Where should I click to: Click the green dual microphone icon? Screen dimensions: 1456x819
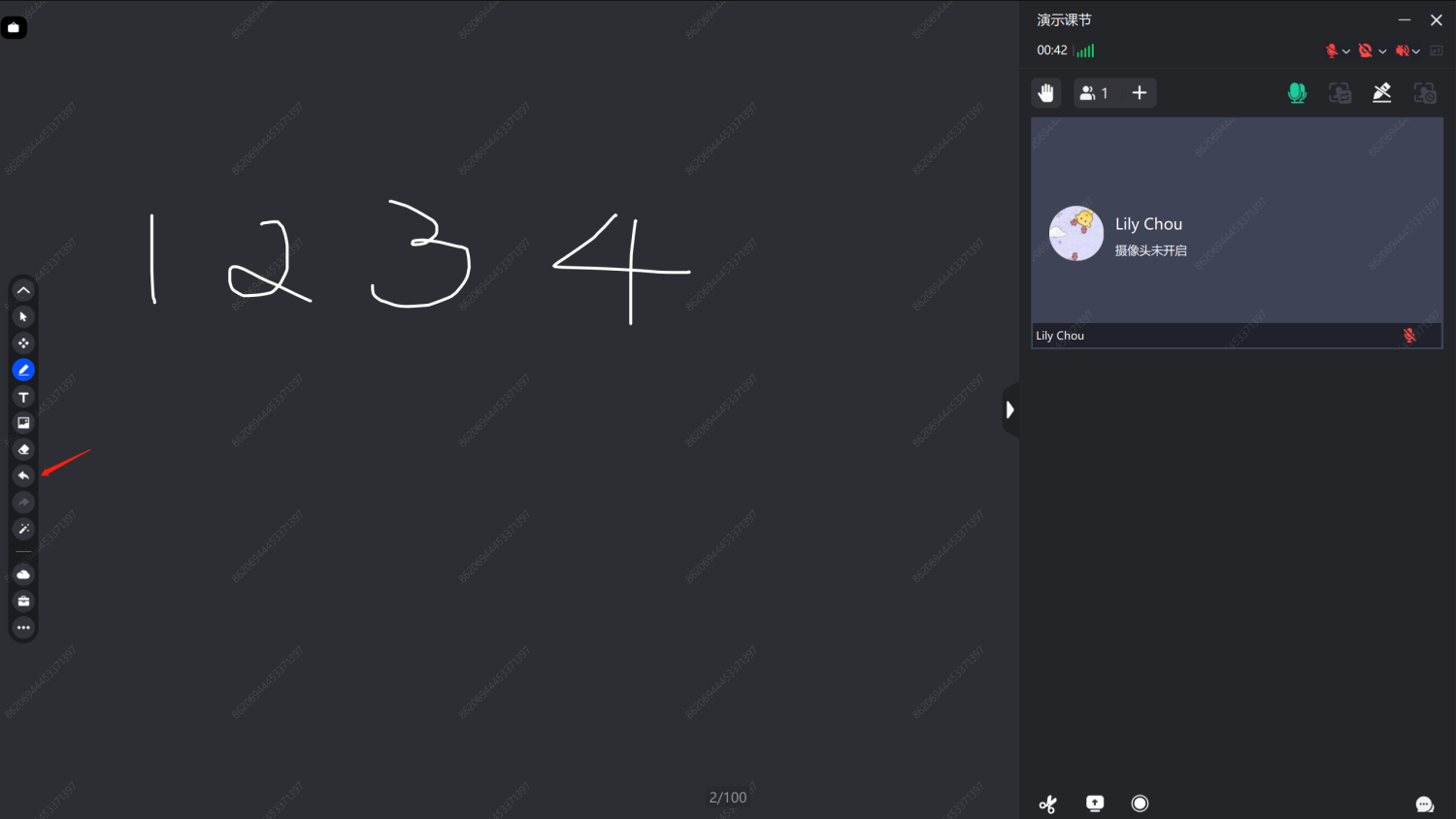pyautogui.click(x=1297, y=93)
